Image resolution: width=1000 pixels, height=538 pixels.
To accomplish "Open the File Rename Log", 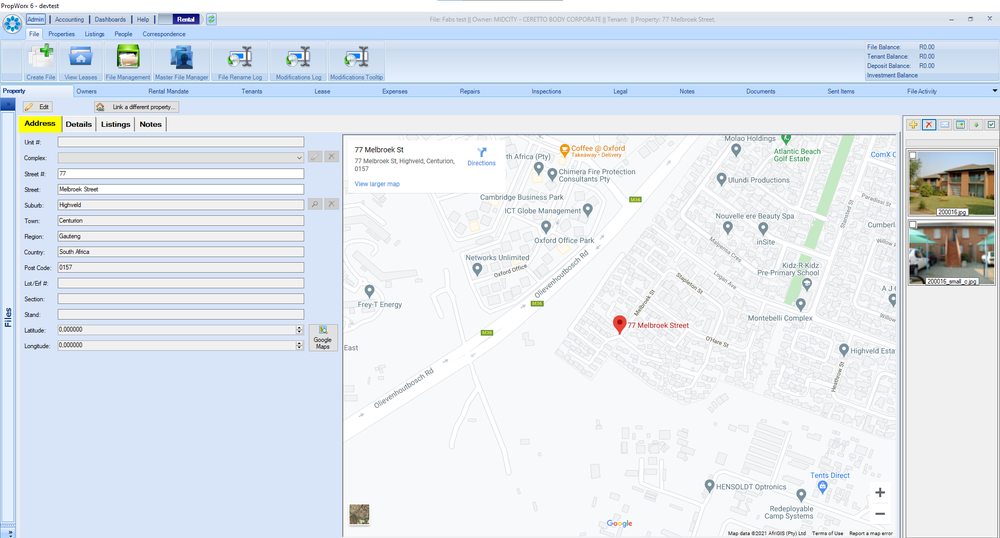I will tap(240, 62).
